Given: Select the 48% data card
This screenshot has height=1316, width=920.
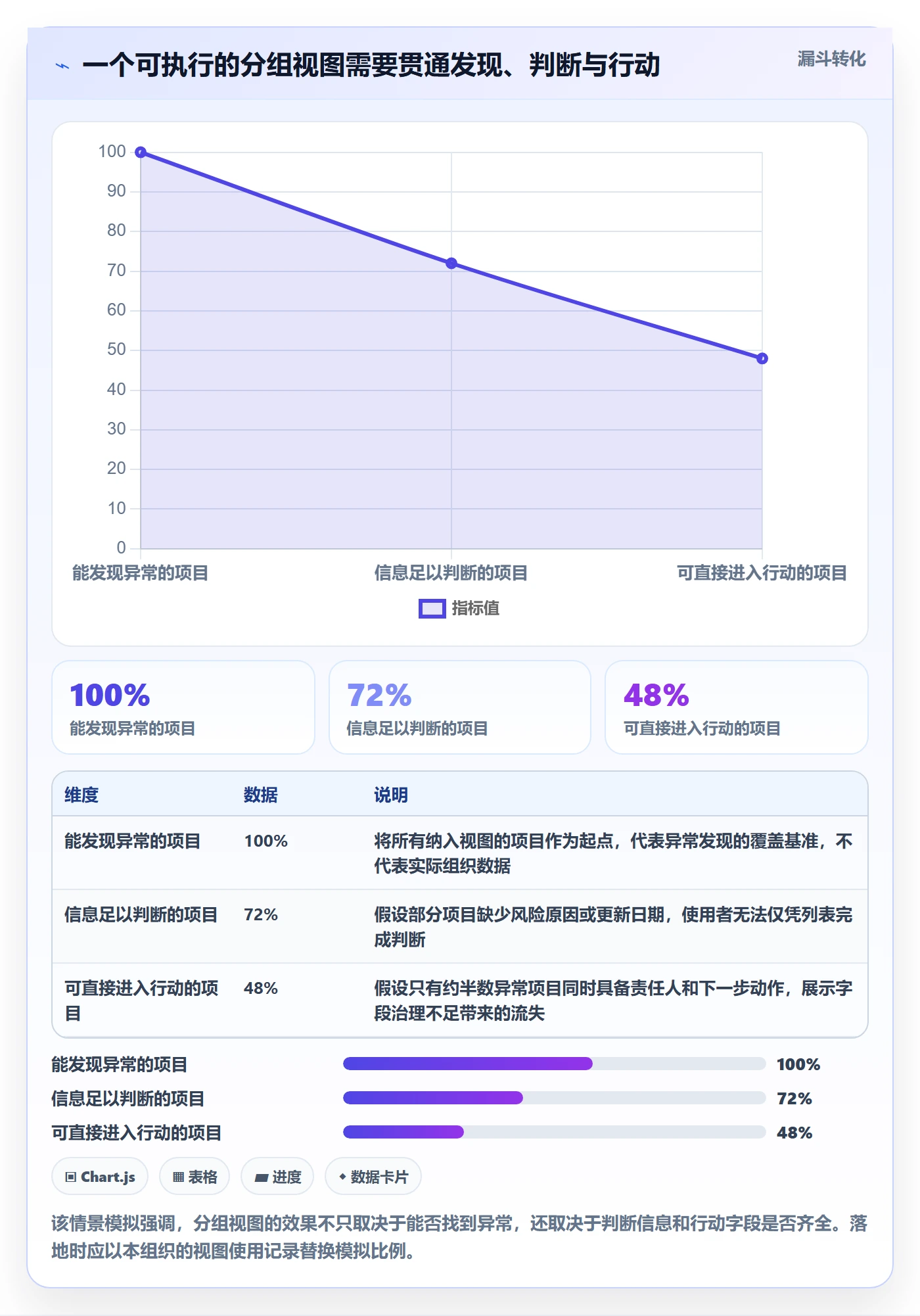Looking at the screenshot, I should coord(737,707).
